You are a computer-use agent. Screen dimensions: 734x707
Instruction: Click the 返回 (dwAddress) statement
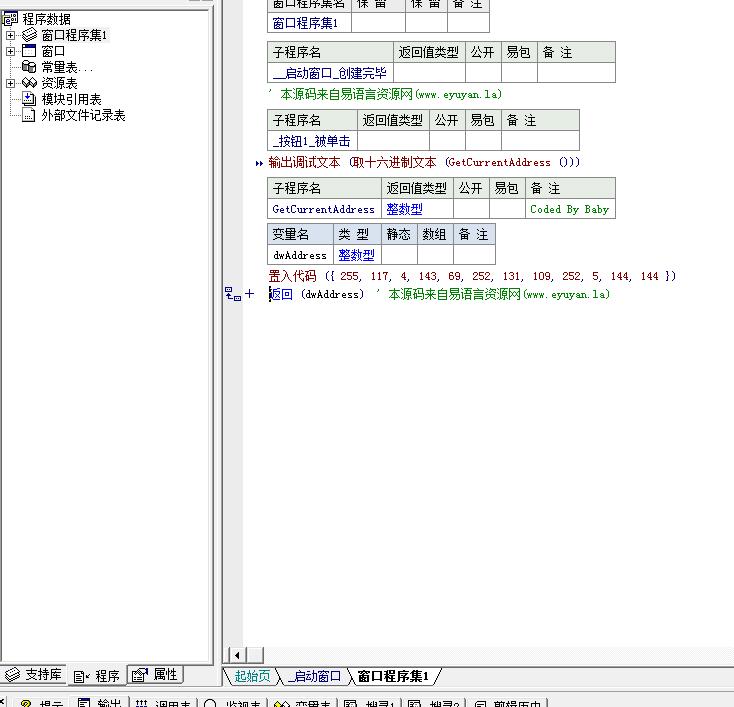316,294
